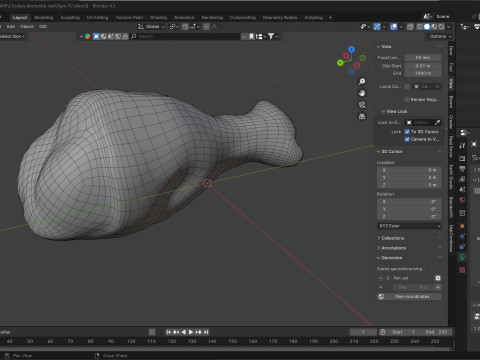Add new workspace with plus tab
The height and width of the screenshot is (360, 480).
point(330,18)
